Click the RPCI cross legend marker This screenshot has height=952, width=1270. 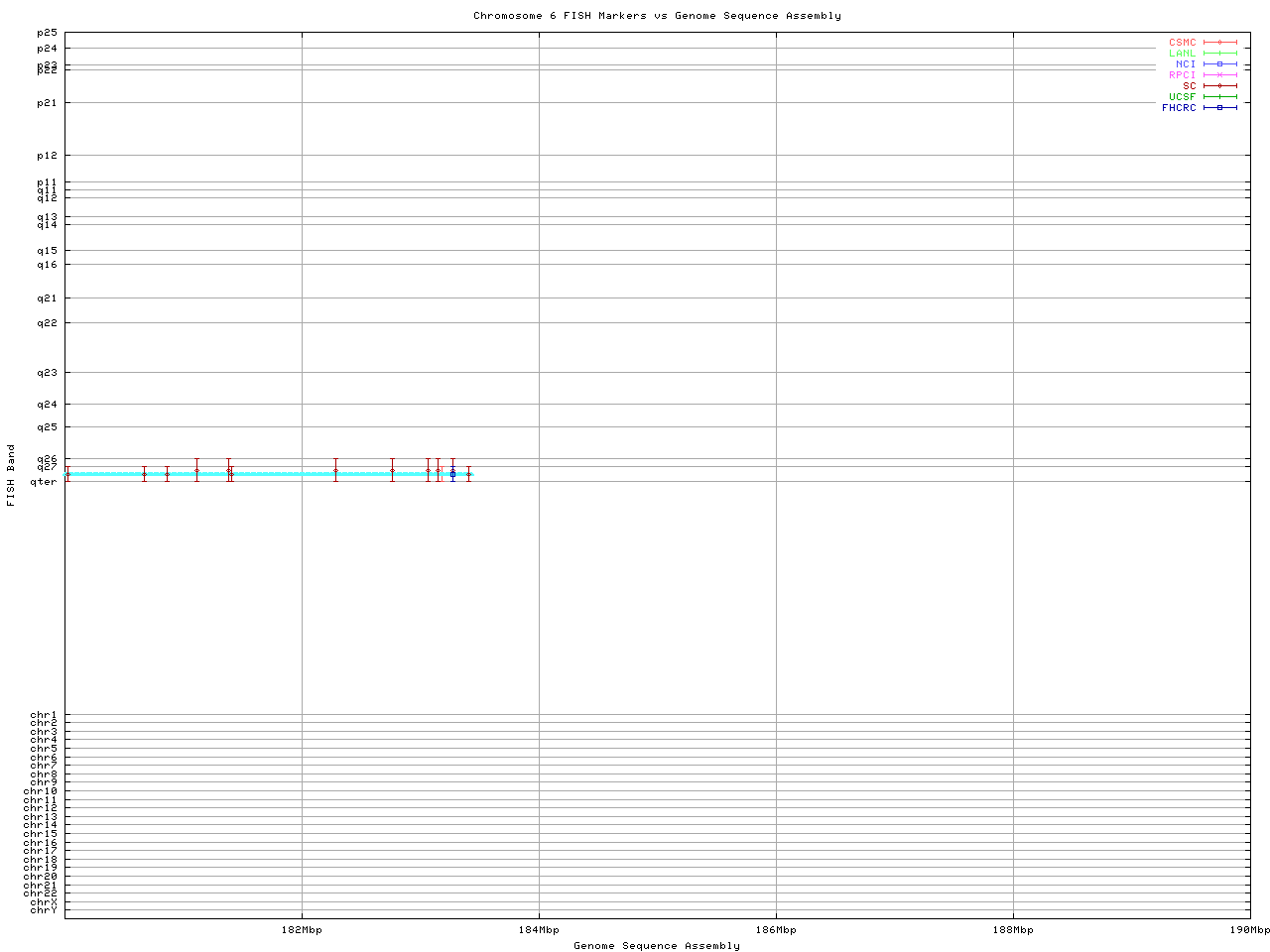pyautogui.click(x=1219, y=75)
